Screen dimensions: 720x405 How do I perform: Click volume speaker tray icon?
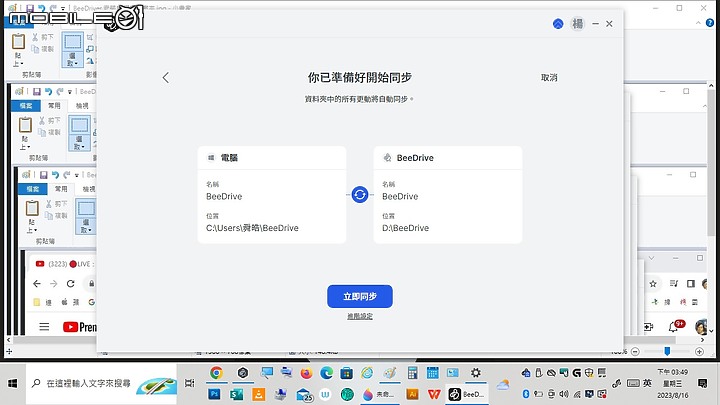click(564, 394)
